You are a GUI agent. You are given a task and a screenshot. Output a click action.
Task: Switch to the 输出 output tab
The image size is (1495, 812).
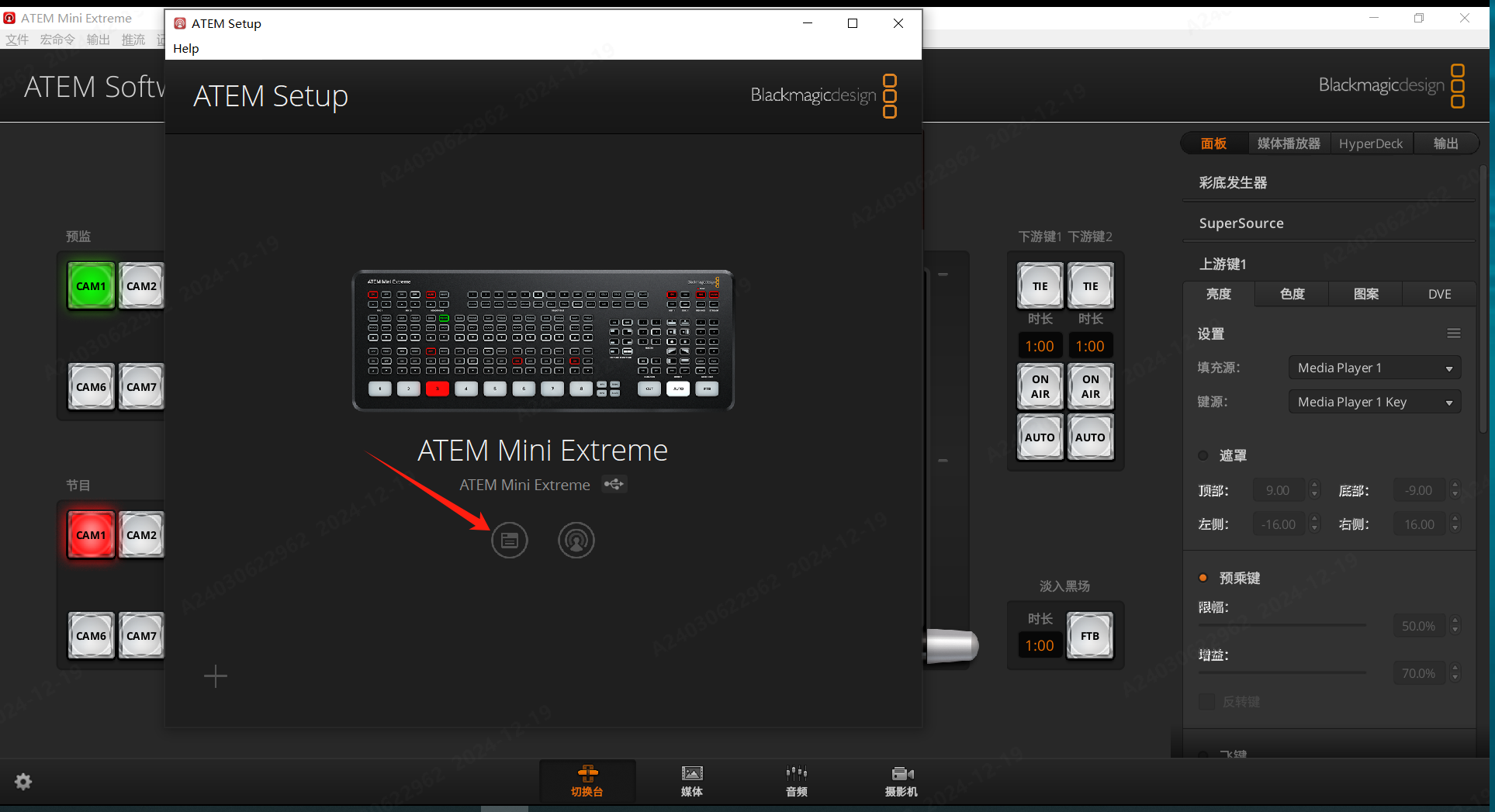pos(1446,143)
